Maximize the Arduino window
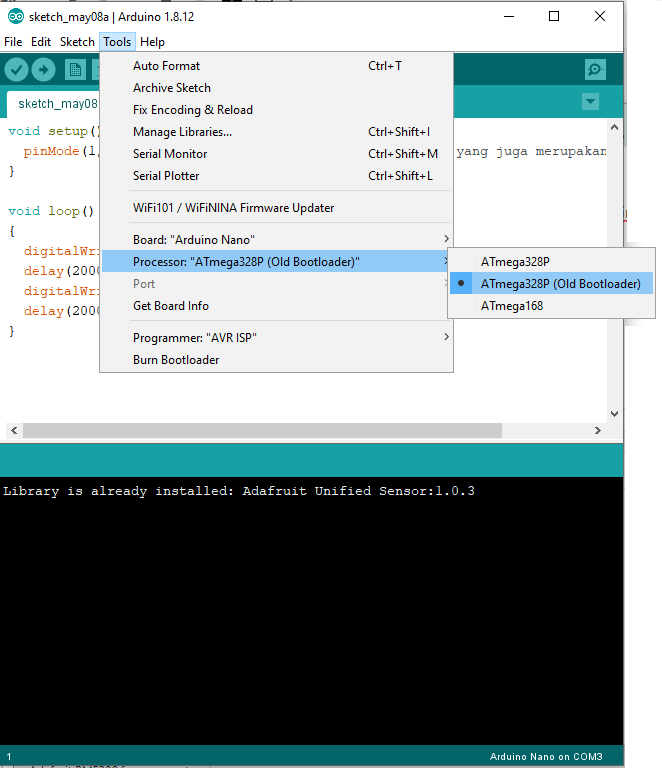This screenshot has width=662, height=768. (554, 16)
